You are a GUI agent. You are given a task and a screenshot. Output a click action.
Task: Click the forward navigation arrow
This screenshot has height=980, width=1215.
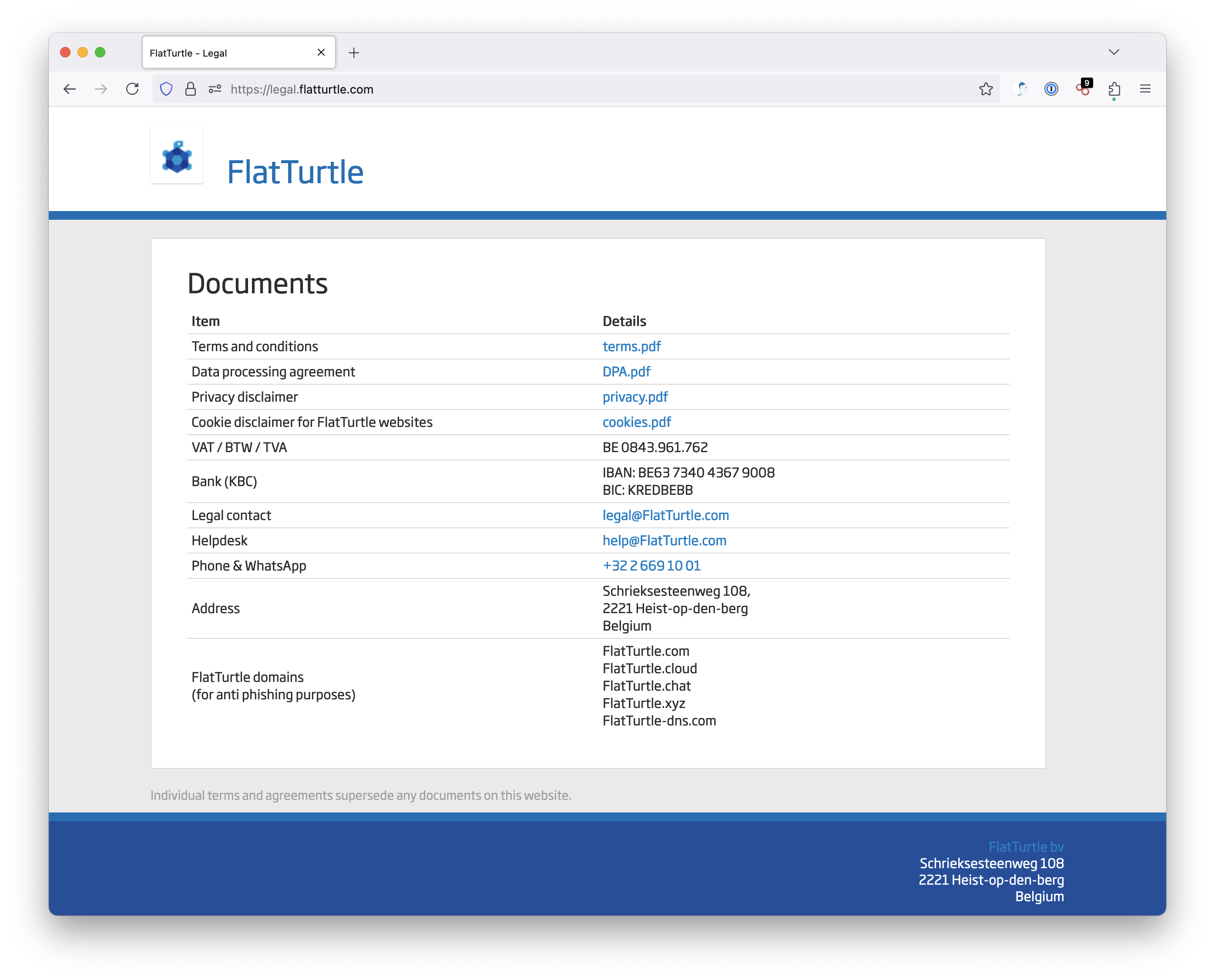coord(101,89)
